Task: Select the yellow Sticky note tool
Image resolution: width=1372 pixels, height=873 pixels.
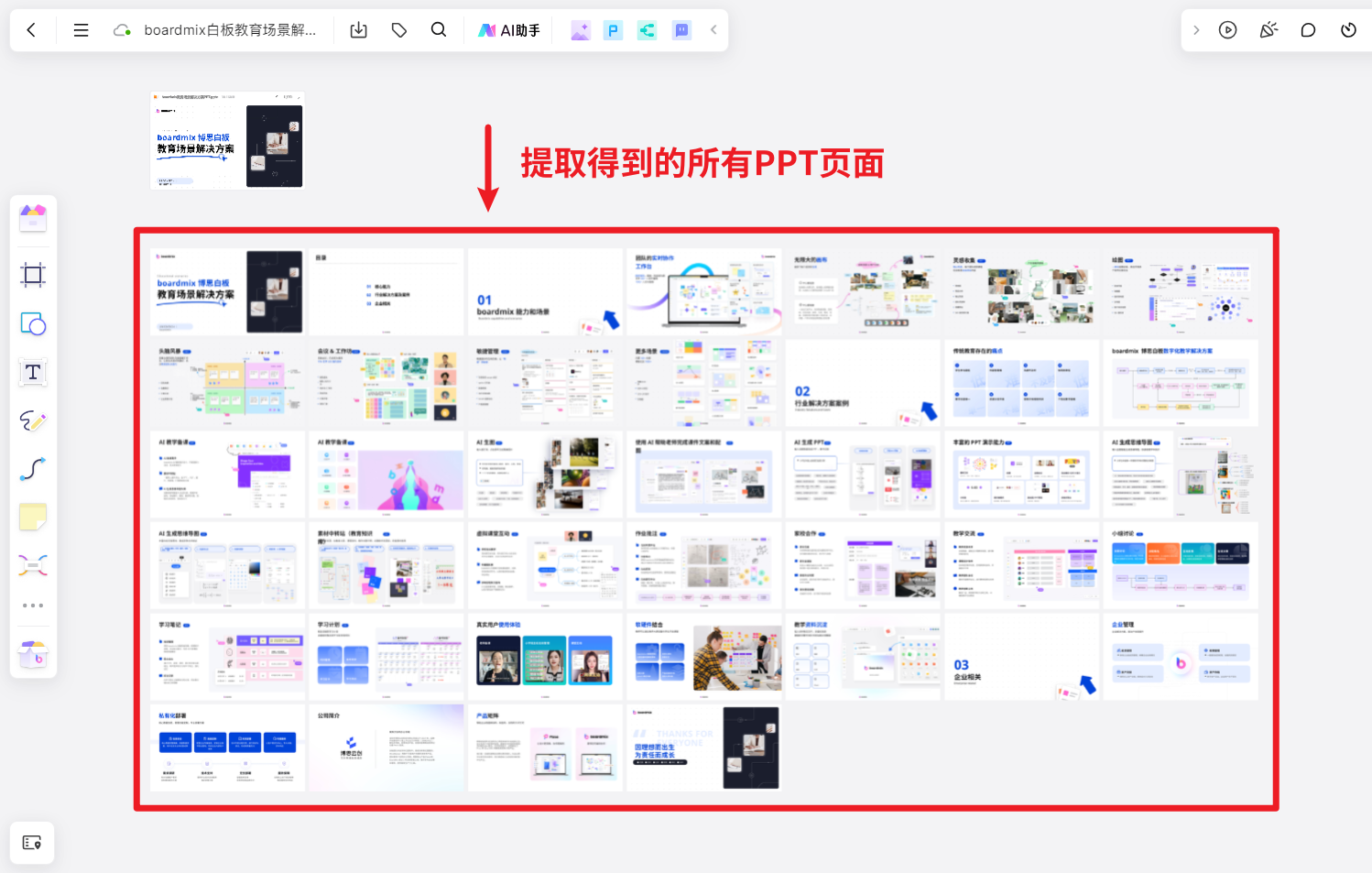Action: pos(33,517)
